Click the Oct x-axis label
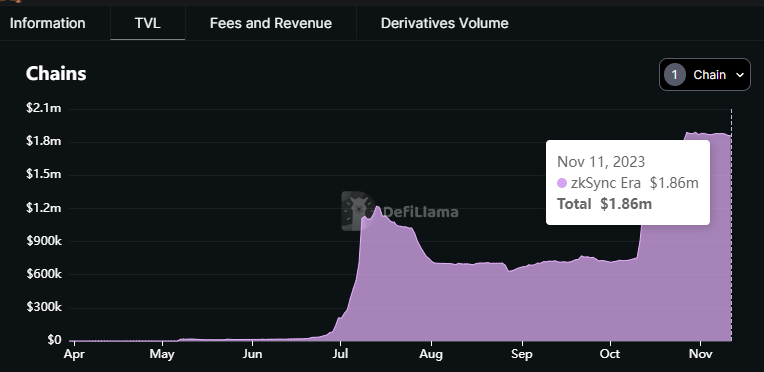 [x=610, y=354]
